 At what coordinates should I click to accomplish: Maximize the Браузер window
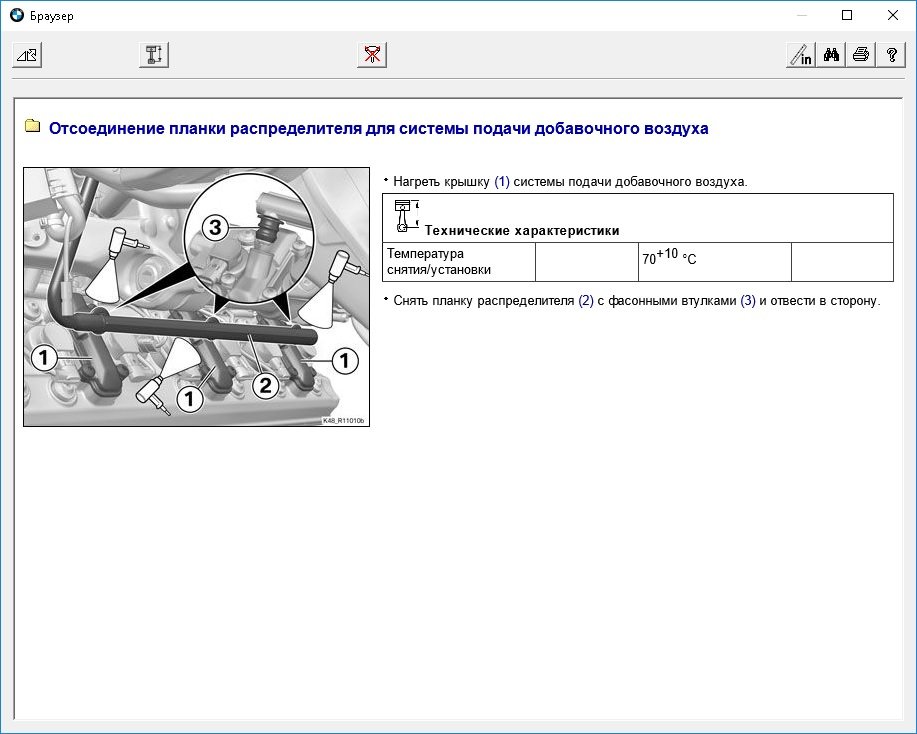click(847, 16)
